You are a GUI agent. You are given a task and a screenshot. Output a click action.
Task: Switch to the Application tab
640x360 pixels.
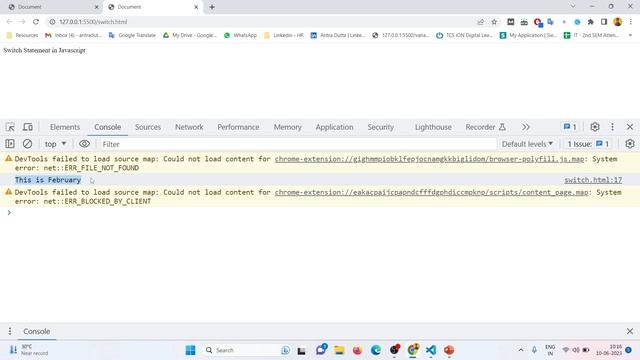(x=334, y=127)
